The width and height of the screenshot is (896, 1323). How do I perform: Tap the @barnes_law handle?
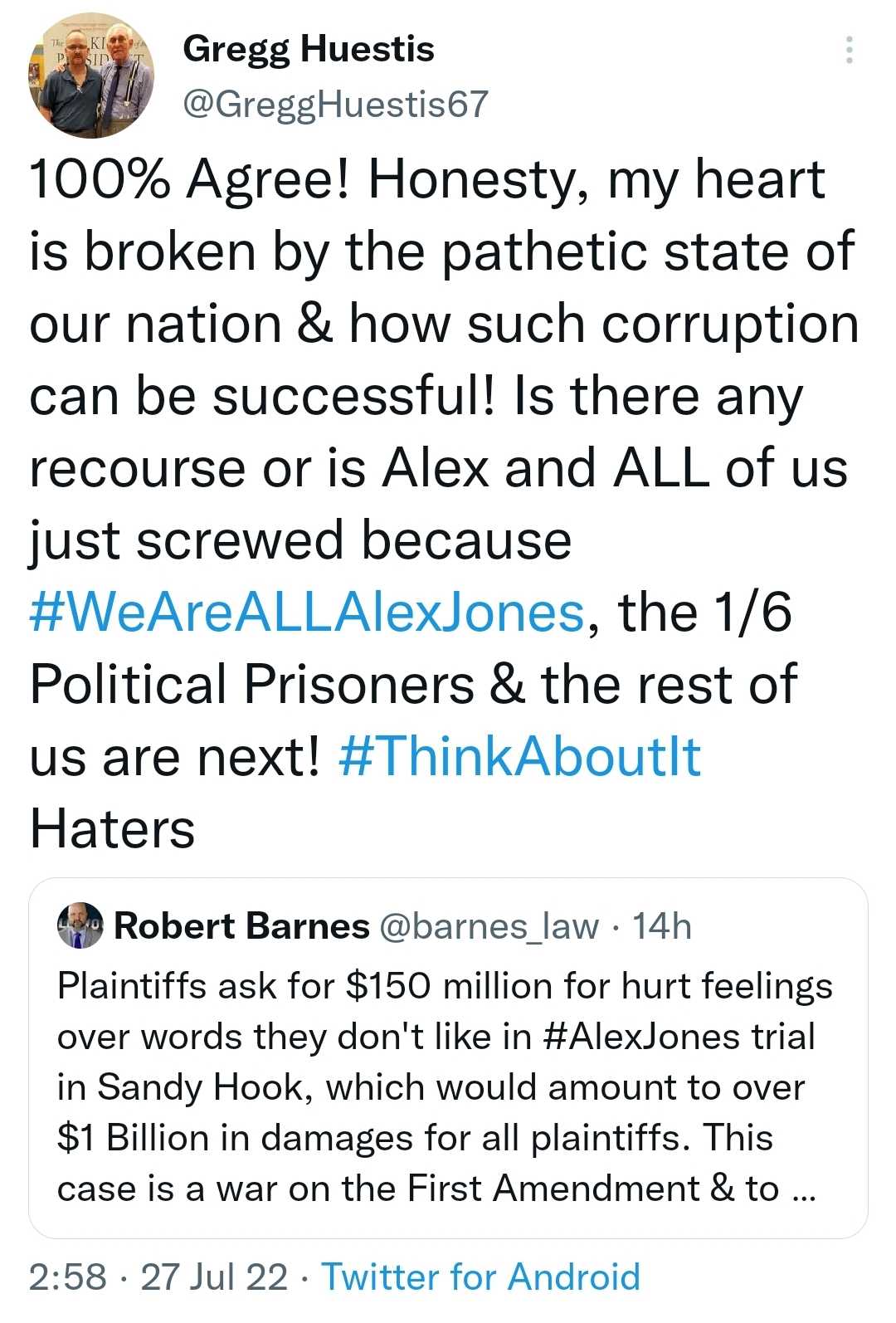coord(489,925)
